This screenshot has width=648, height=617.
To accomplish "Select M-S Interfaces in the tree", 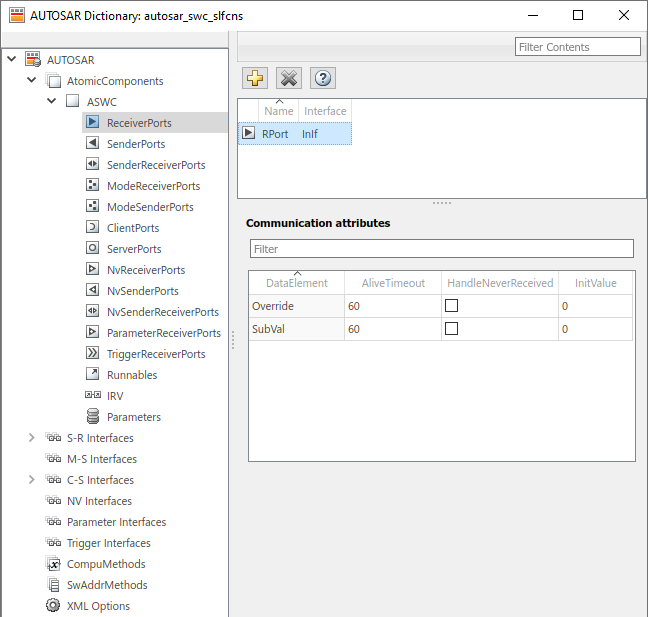I will click(x=102, y=459).
